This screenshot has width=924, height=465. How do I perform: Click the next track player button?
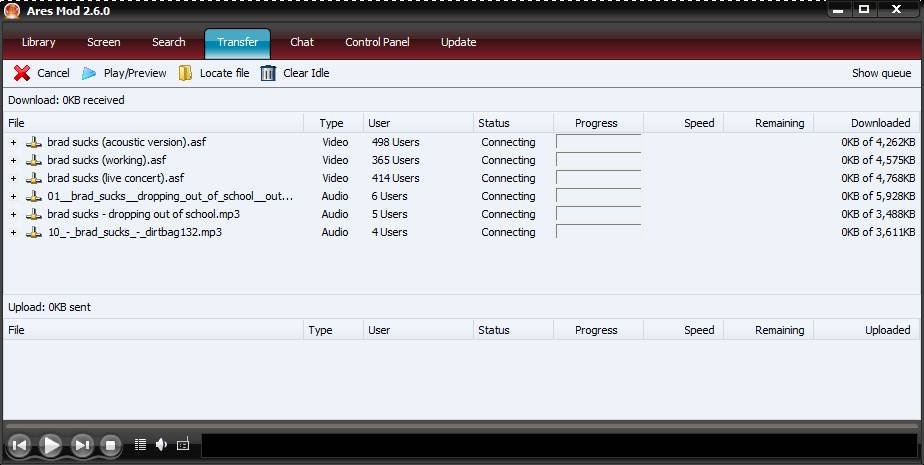(x=82, y=445)
